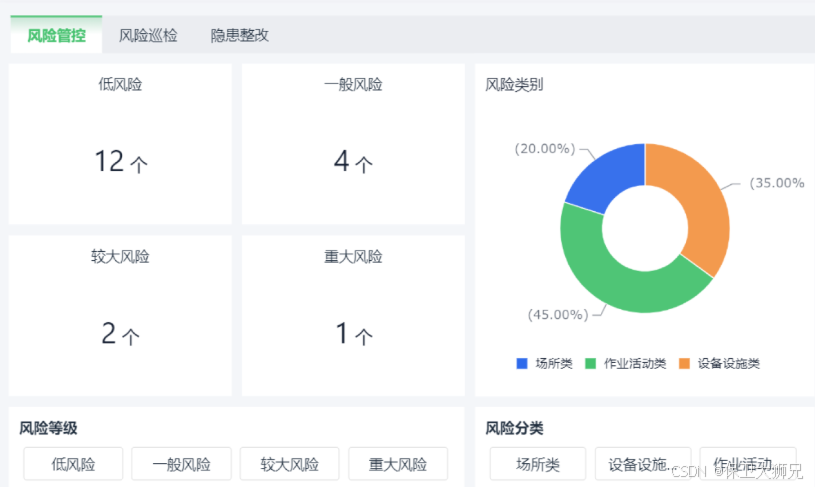
Task: Click the 风险类别 panel title
Action: coord(514,84)
